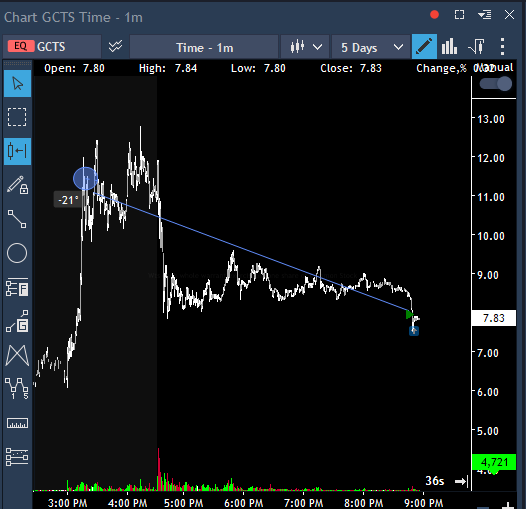The image size is (526, 509).
Task: Click the 13.00 price axis label
Action: (490, 119)
